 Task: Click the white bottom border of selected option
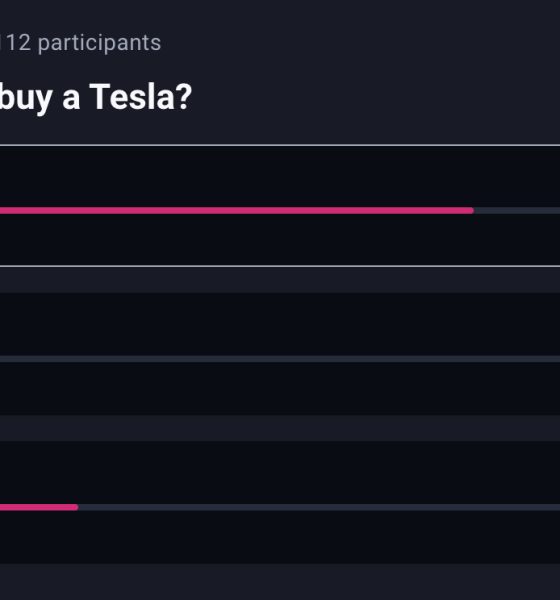coord(280,266)
